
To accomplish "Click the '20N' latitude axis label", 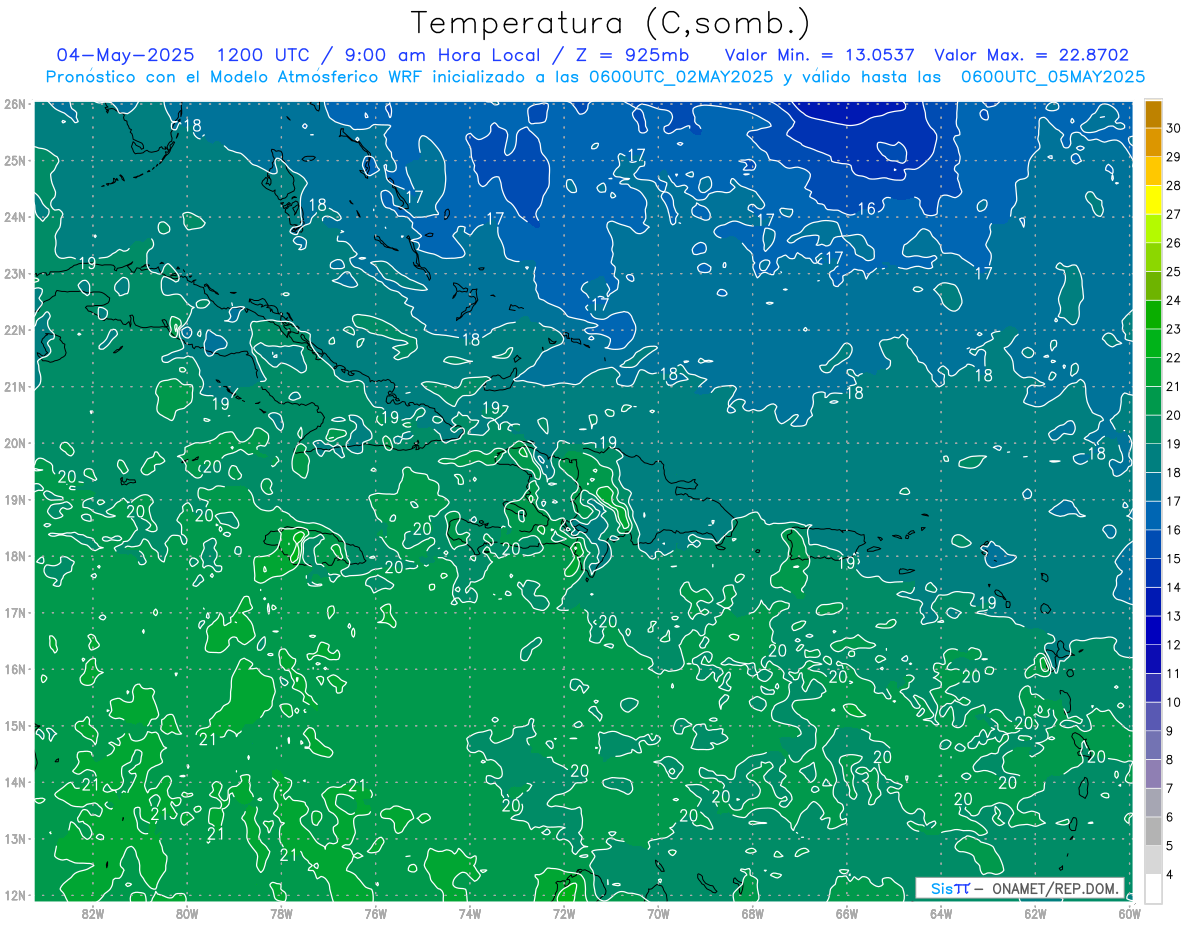I will pos(14,443).
